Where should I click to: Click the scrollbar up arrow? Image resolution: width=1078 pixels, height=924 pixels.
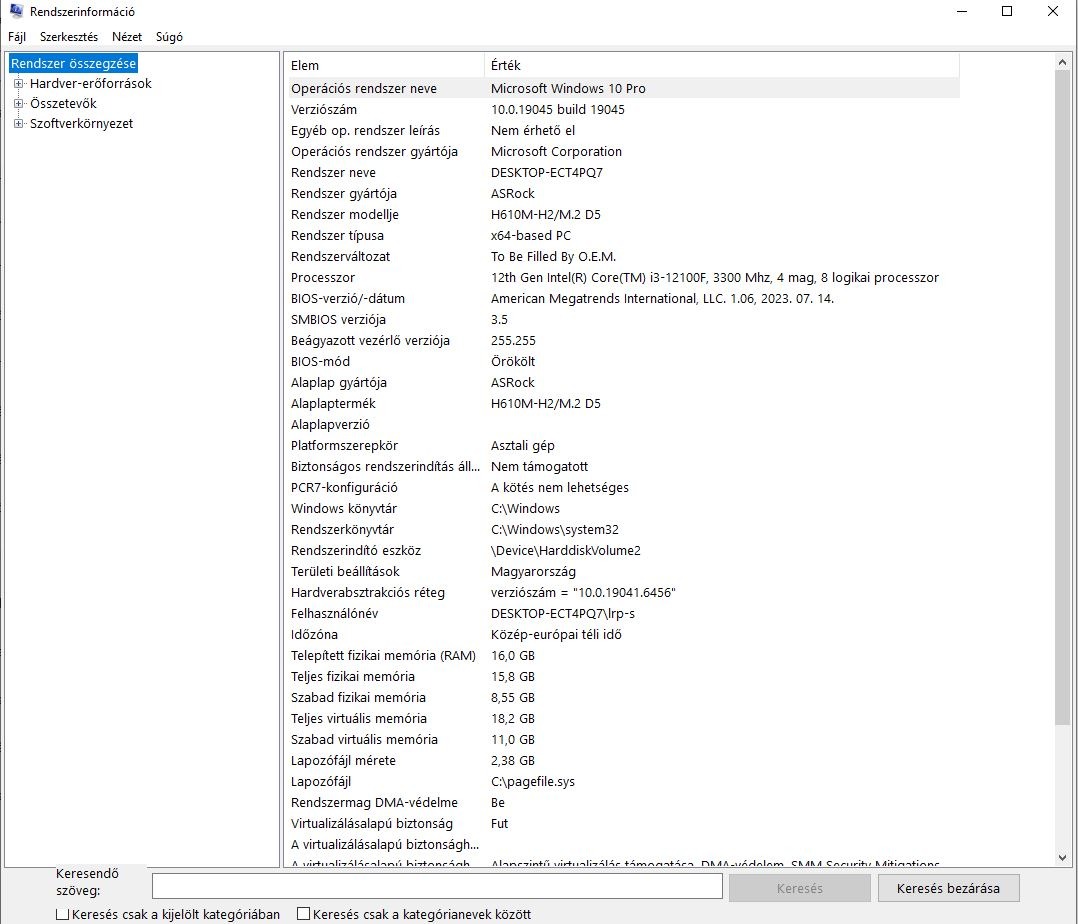(1062, 63)
